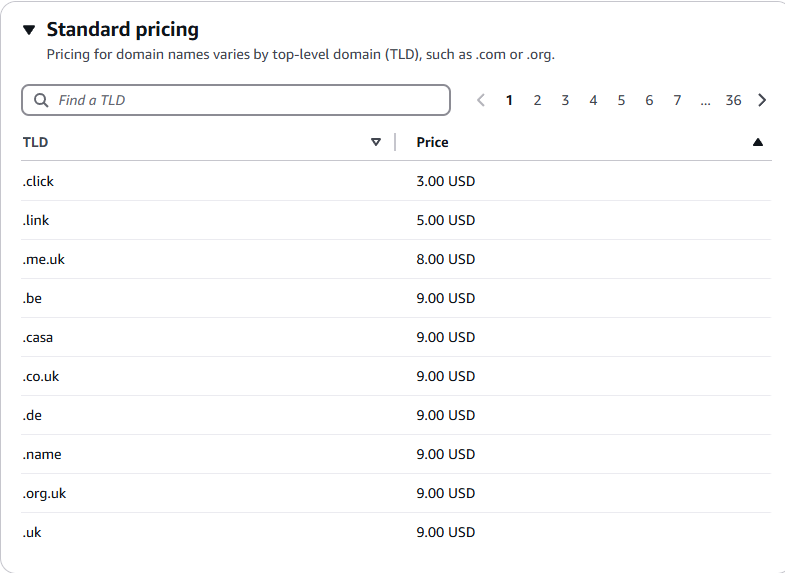Image resolution: width=785 pixels, height=573 pixels.
Task: Jump to last page 36
Action: (733, 100)
